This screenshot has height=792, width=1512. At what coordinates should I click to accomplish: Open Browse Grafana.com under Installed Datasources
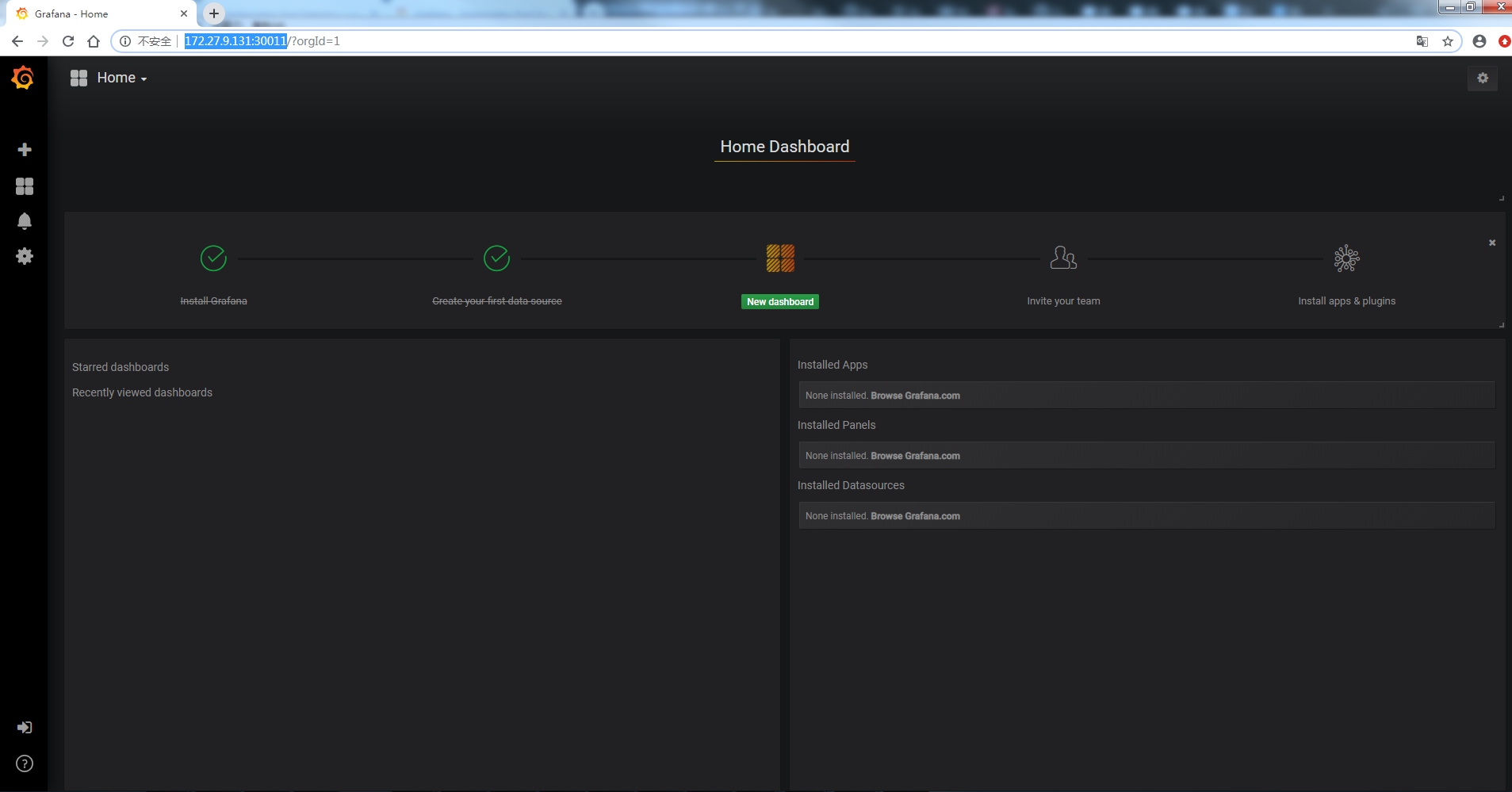point(915,516)
